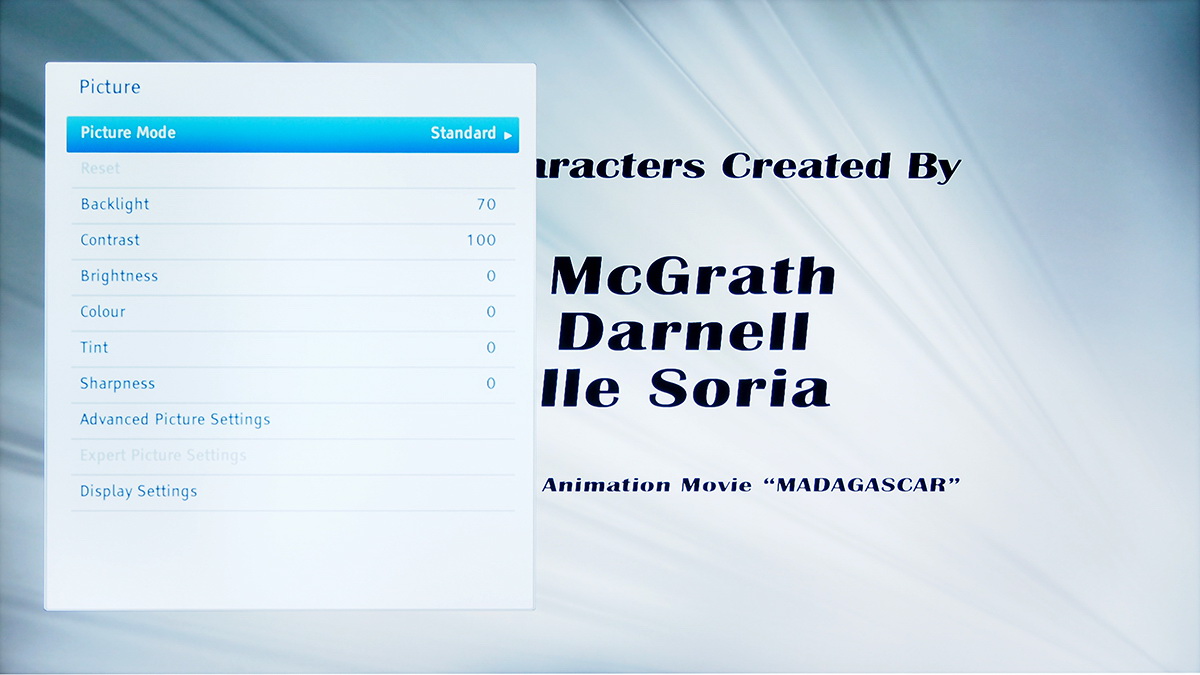Click the "McGrath" credit text
This screenshot has height=675, width=1200.
click(x=693, y=276)
